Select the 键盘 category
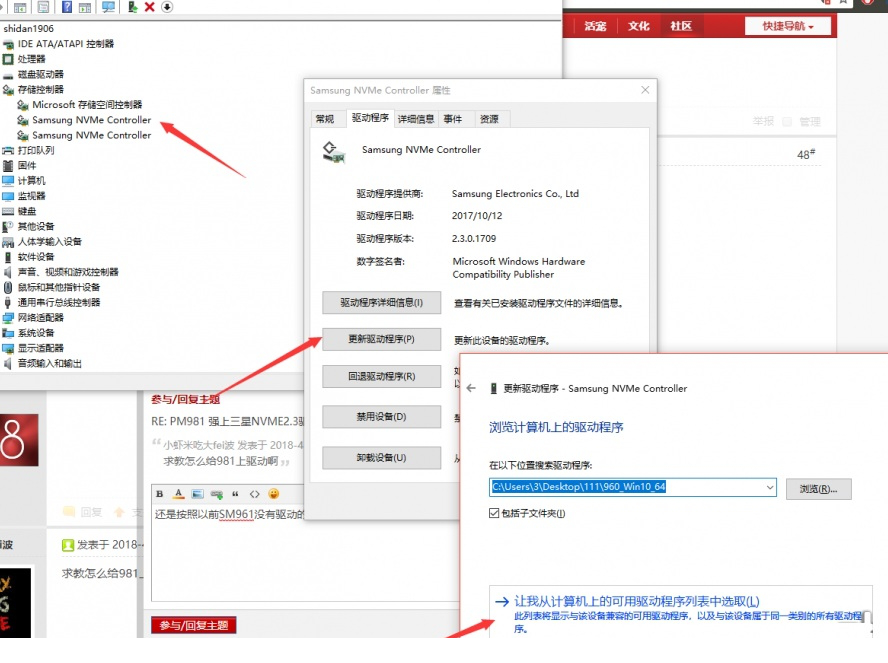 pyautogui.click(x=27, y=211)
